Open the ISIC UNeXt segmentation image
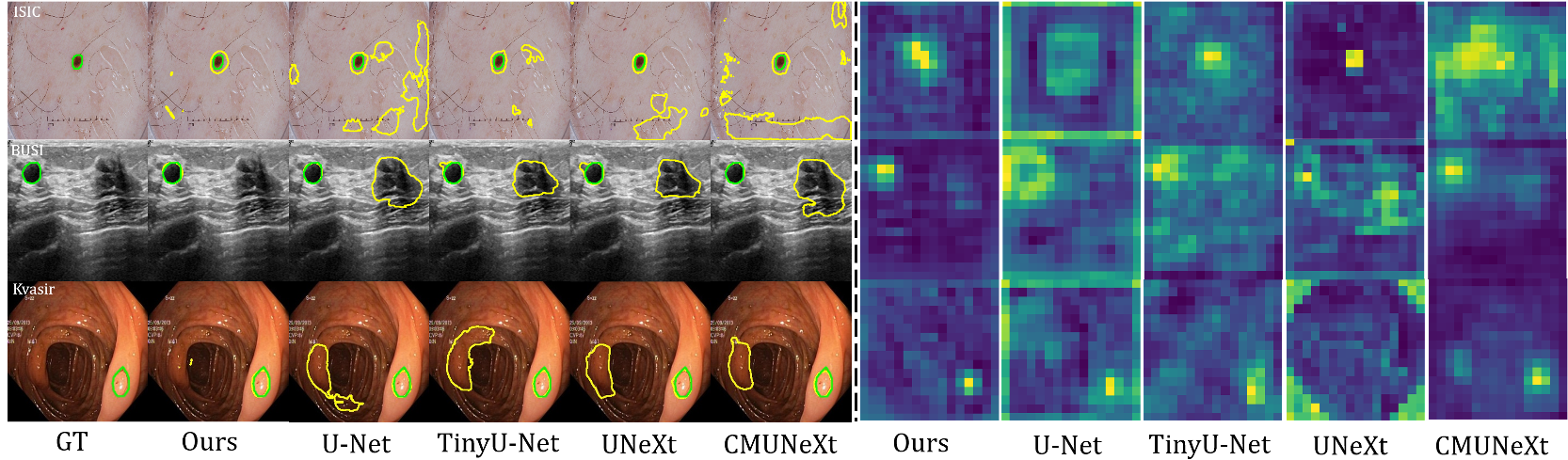 [641, 71]
